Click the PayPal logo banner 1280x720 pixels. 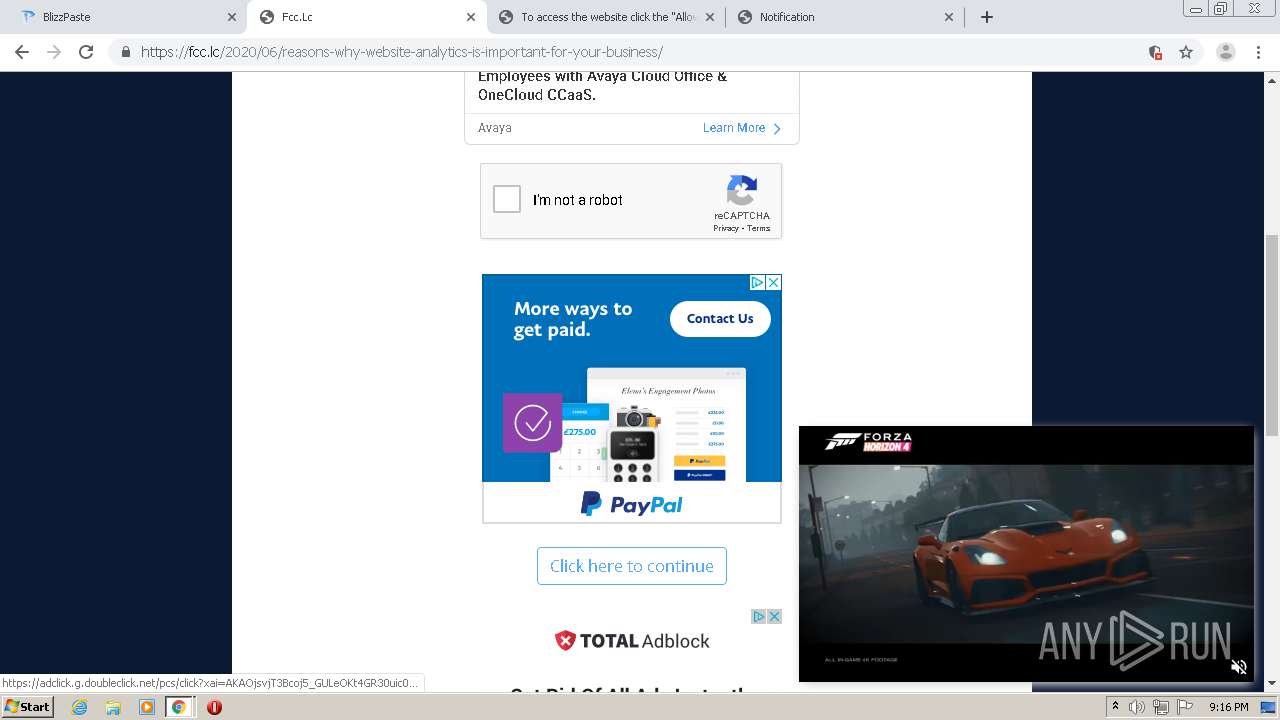[x=632, y=503]
